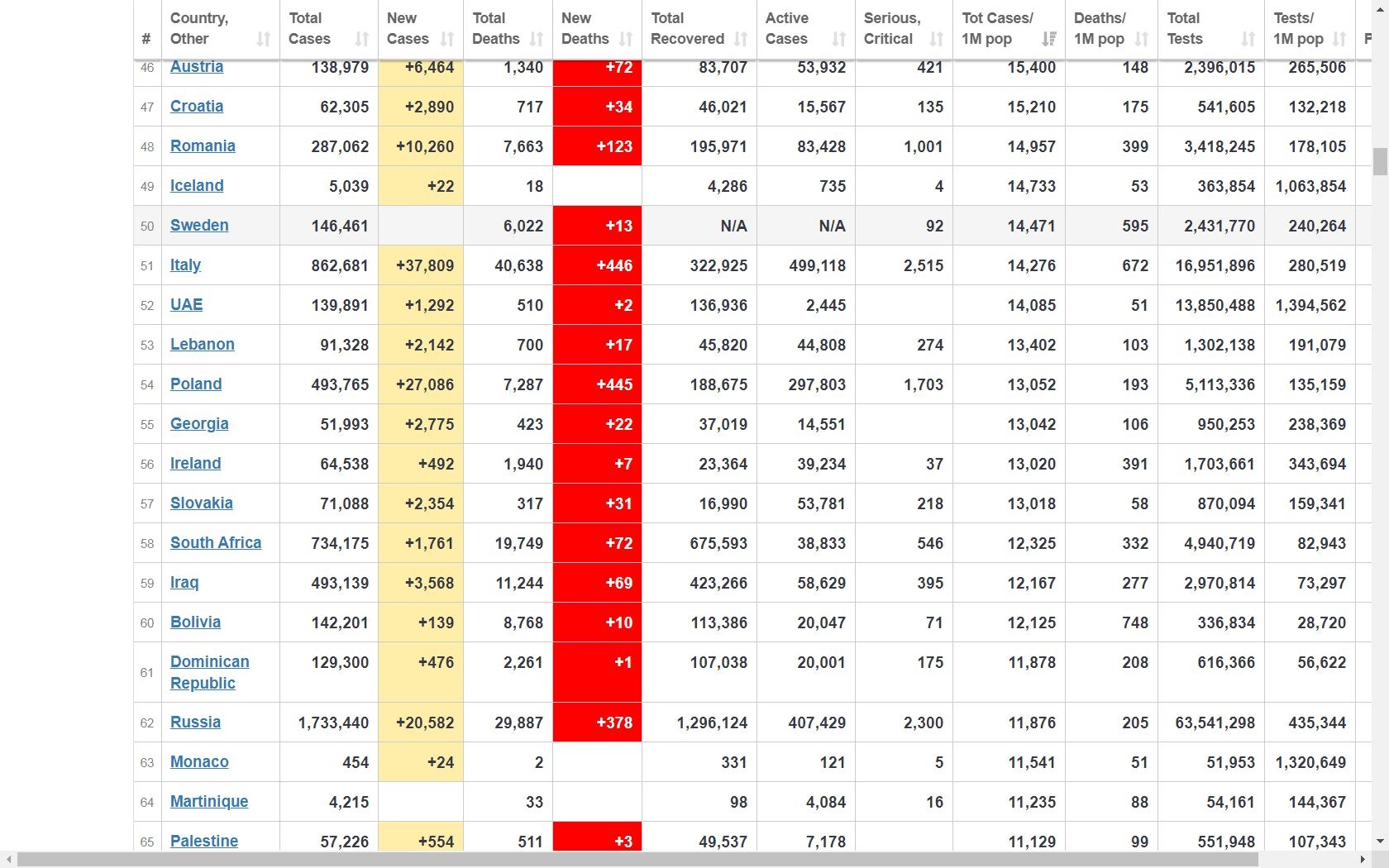Sort by Total Tests arrow icon
This screenshot has width=1389, height=868.
click(1248, 39)
